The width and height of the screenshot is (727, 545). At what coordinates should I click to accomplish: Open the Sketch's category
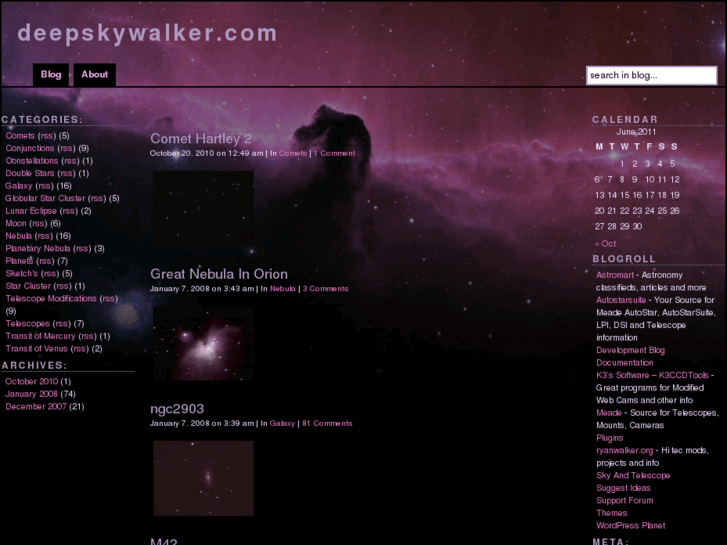point(21,273)
